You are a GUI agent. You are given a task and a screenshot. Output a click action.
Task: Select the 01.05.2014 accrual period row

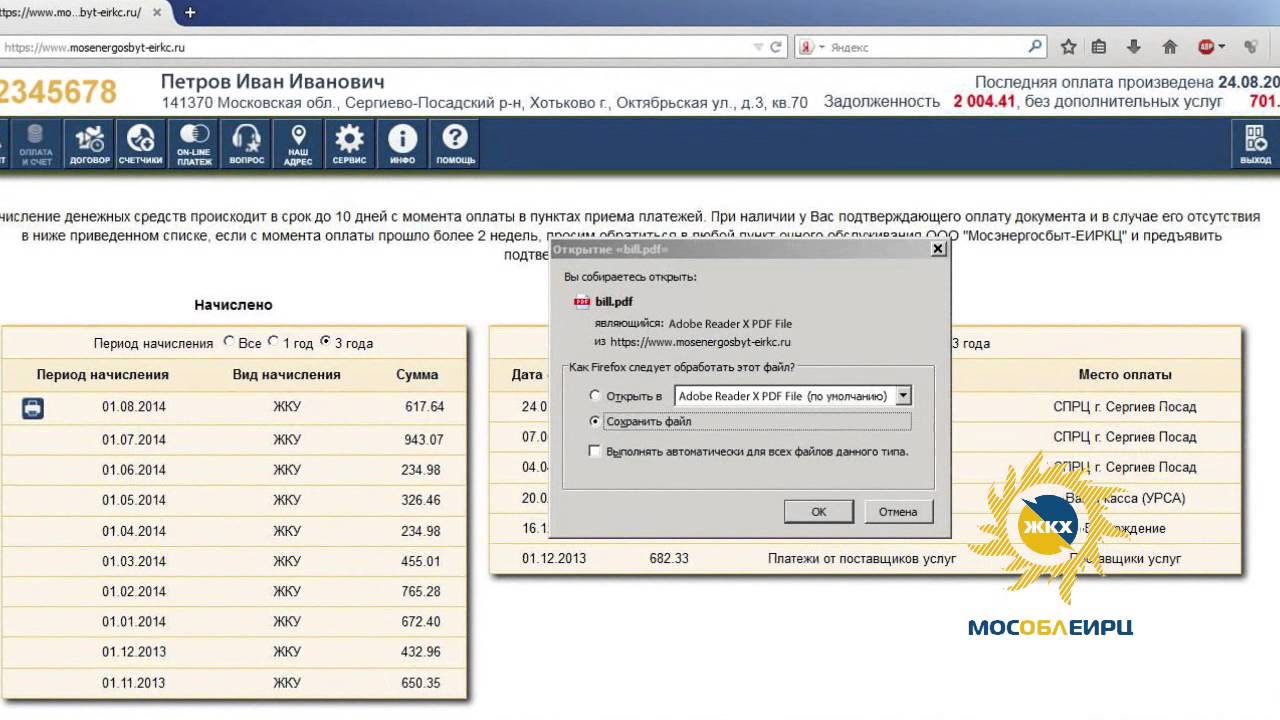(x=233, y=500)
